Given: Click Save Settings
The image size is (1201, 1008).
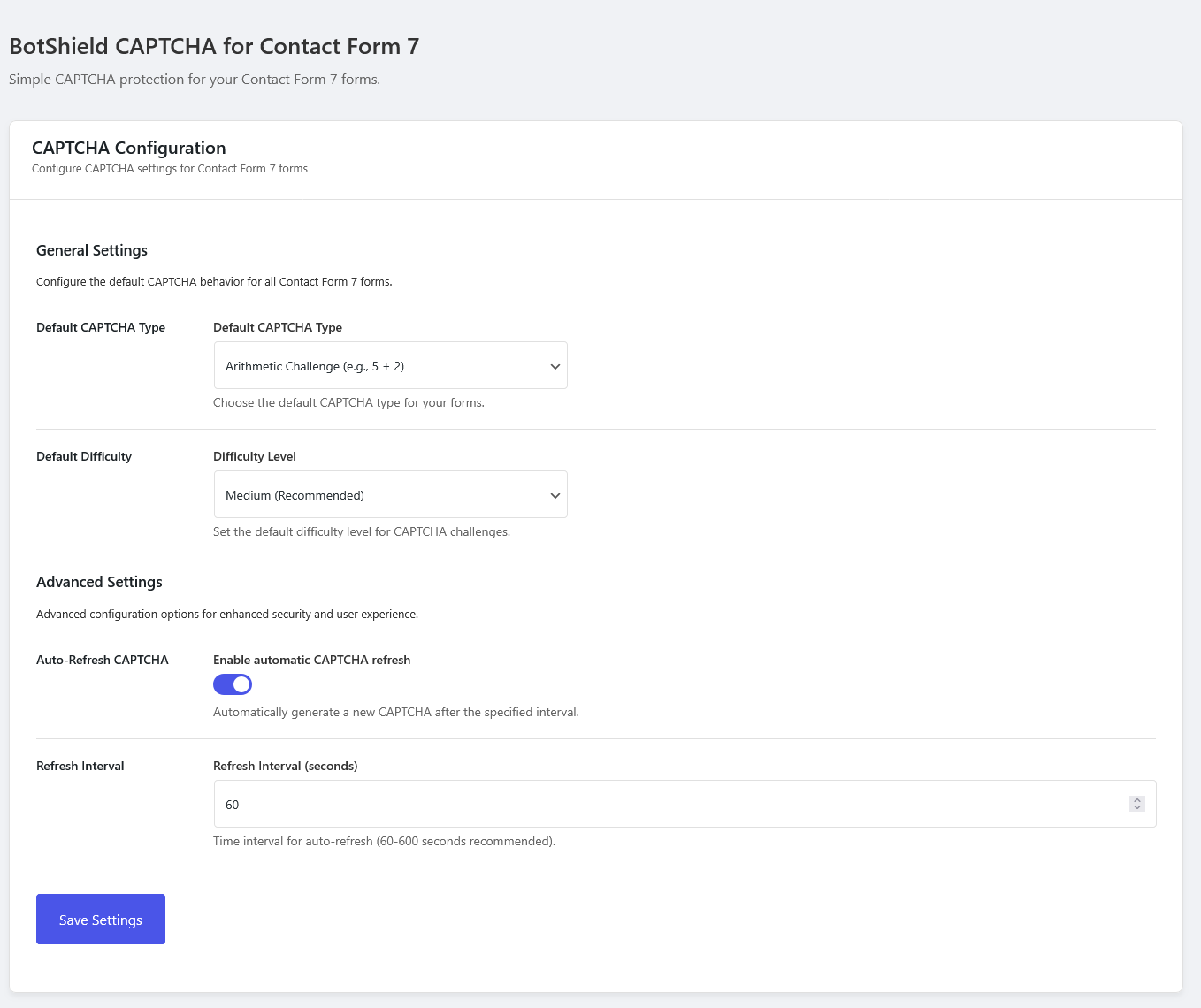Looking at the screenshot, I should 100,919.
